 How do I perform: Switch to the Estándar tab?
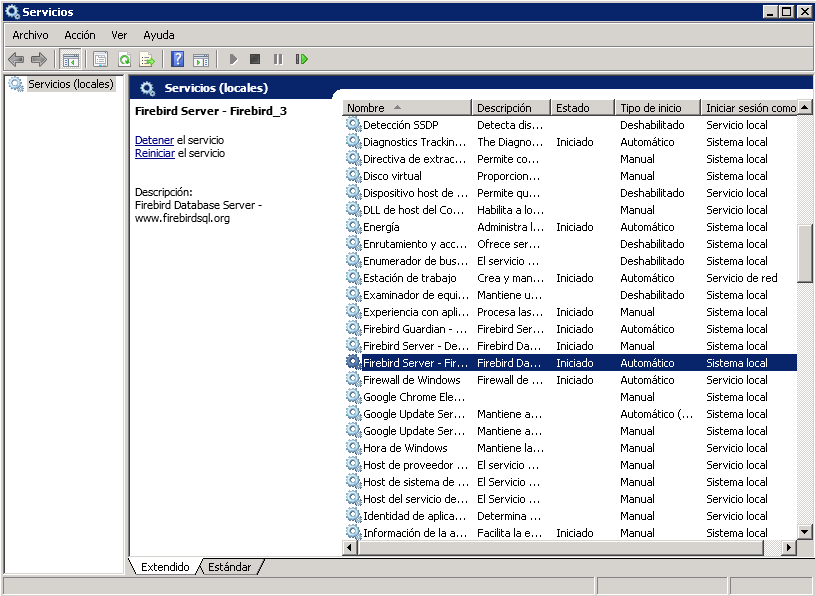click(229, 567)
